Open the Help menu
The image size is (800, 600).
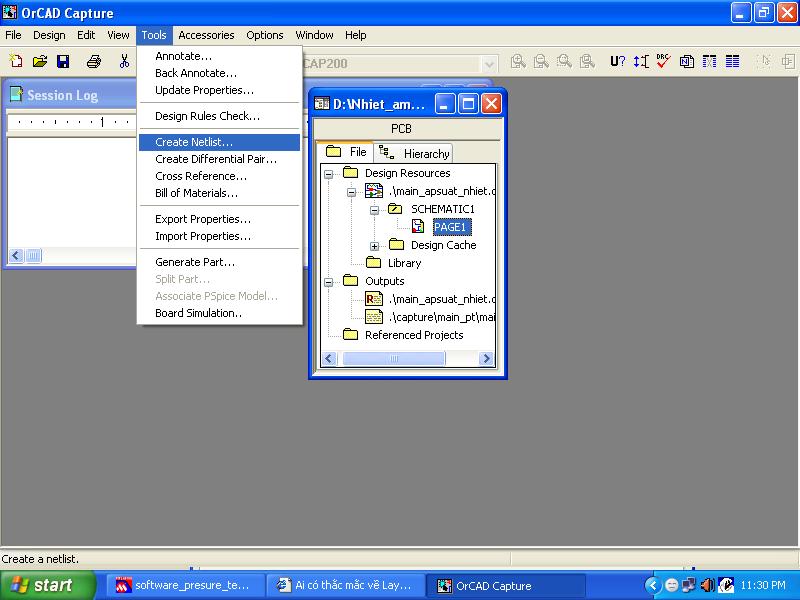tap(356, 35)
